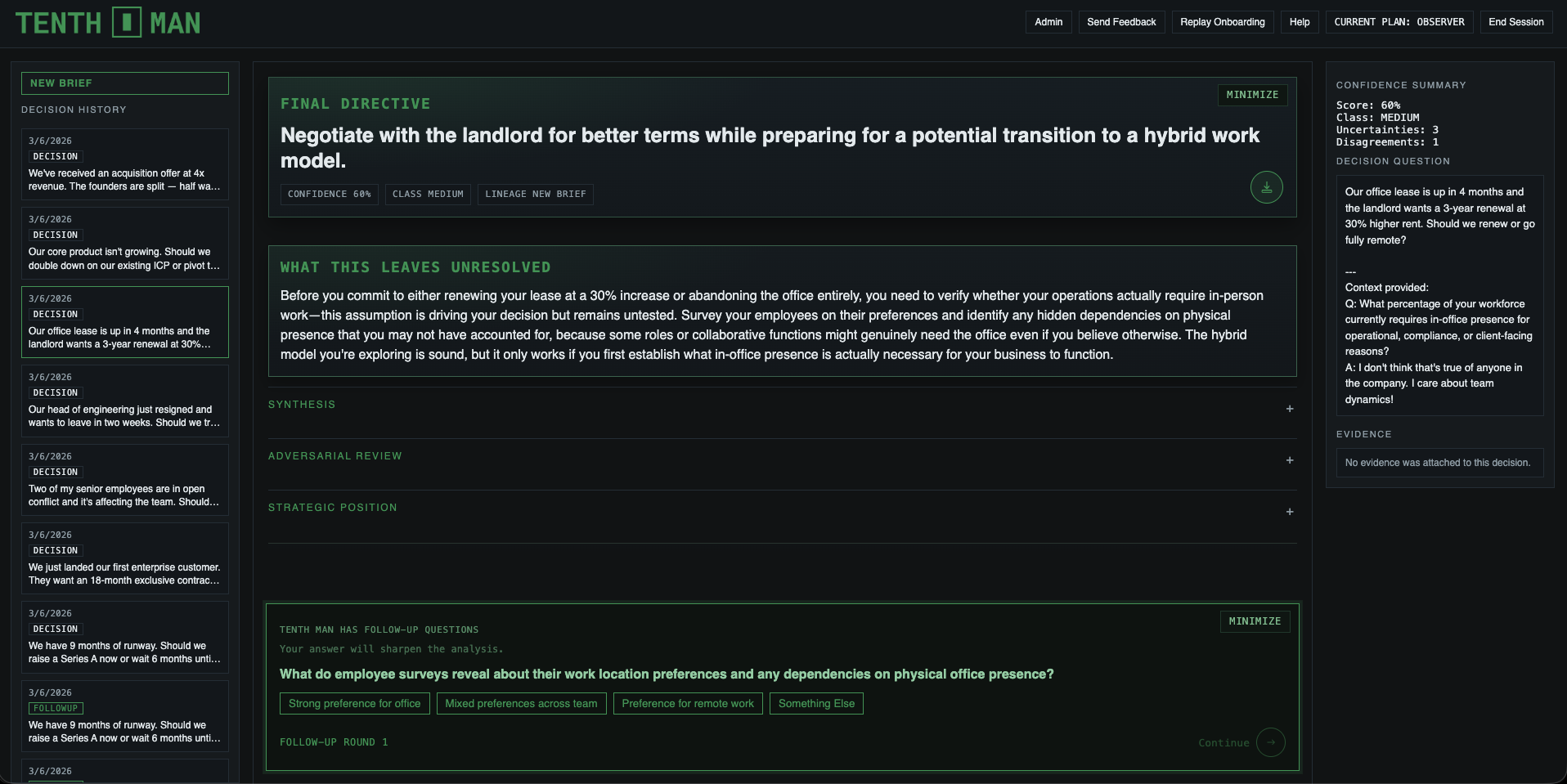Choose the "Something Else" response option
This screenshot has width=1567, height=784.
[x=815, y=703]
